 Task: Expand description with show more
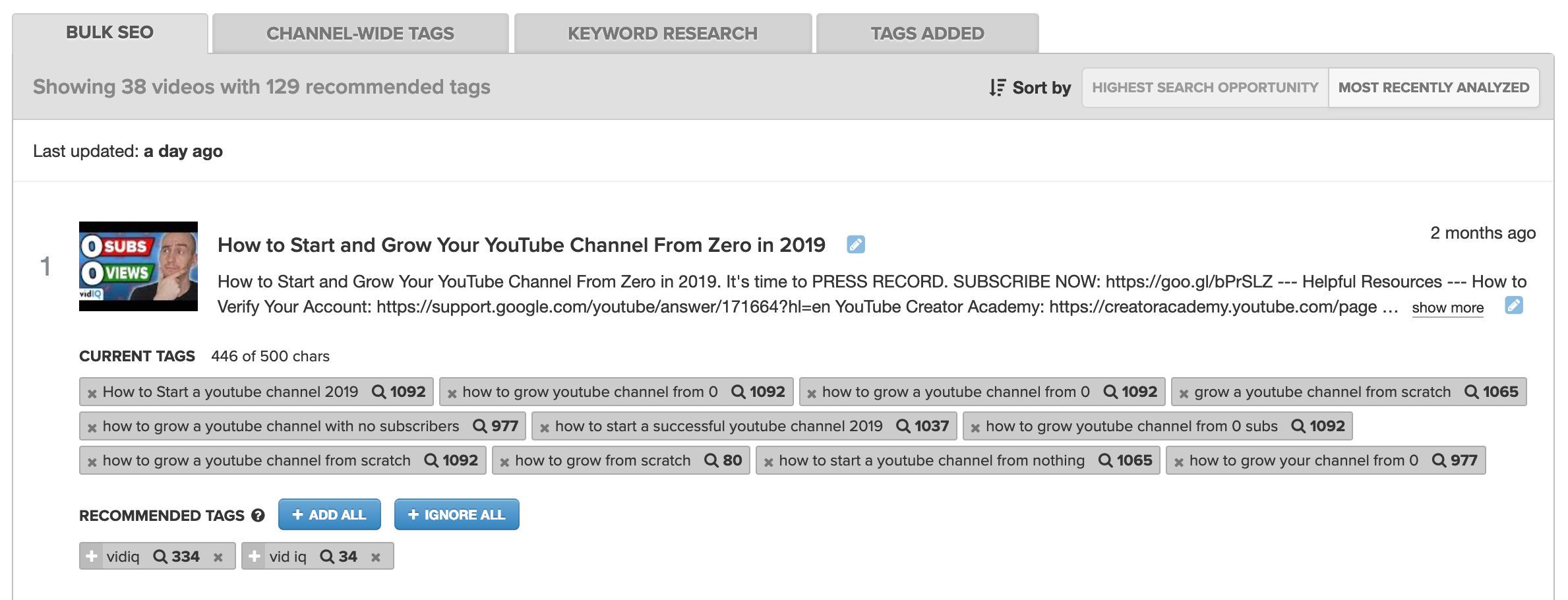pos(1447,308)
